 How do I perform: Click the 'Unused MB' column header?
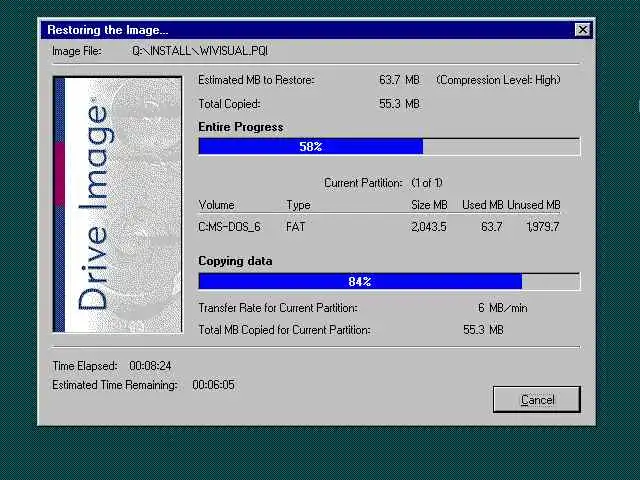tap(534, 205)
